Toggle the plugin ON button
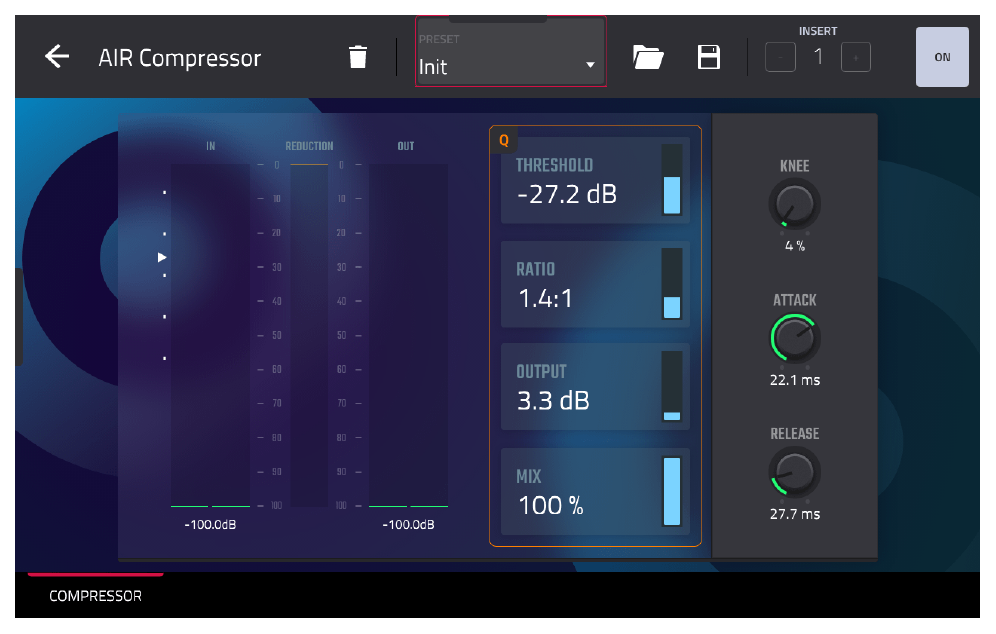Viewport: 996px width, 634px height. [942, 57]
